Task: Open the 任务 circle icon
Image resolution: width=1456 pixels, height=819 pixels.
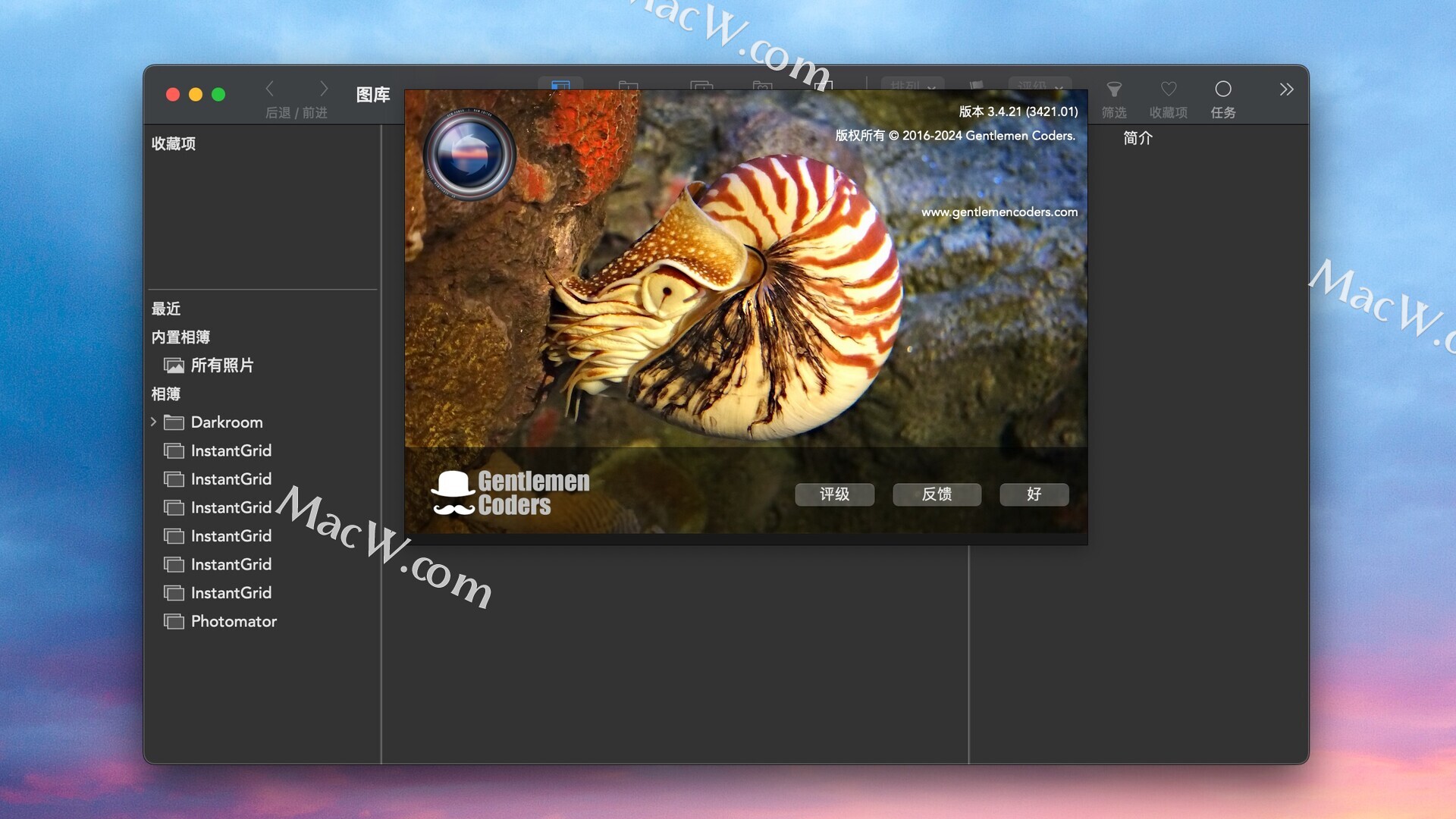Action: click(x=1222, y=89)
